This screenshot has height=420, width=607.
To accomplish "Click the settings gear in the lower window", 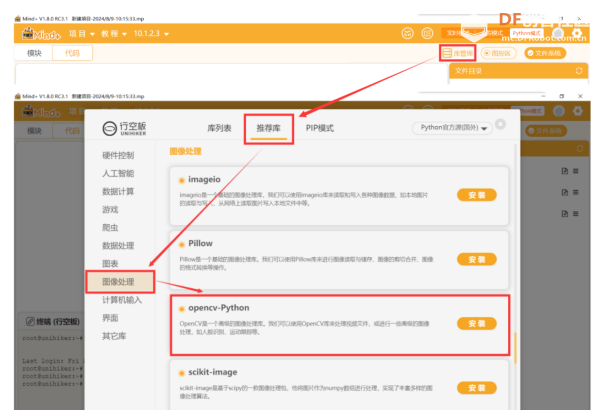I will [578, 111].
